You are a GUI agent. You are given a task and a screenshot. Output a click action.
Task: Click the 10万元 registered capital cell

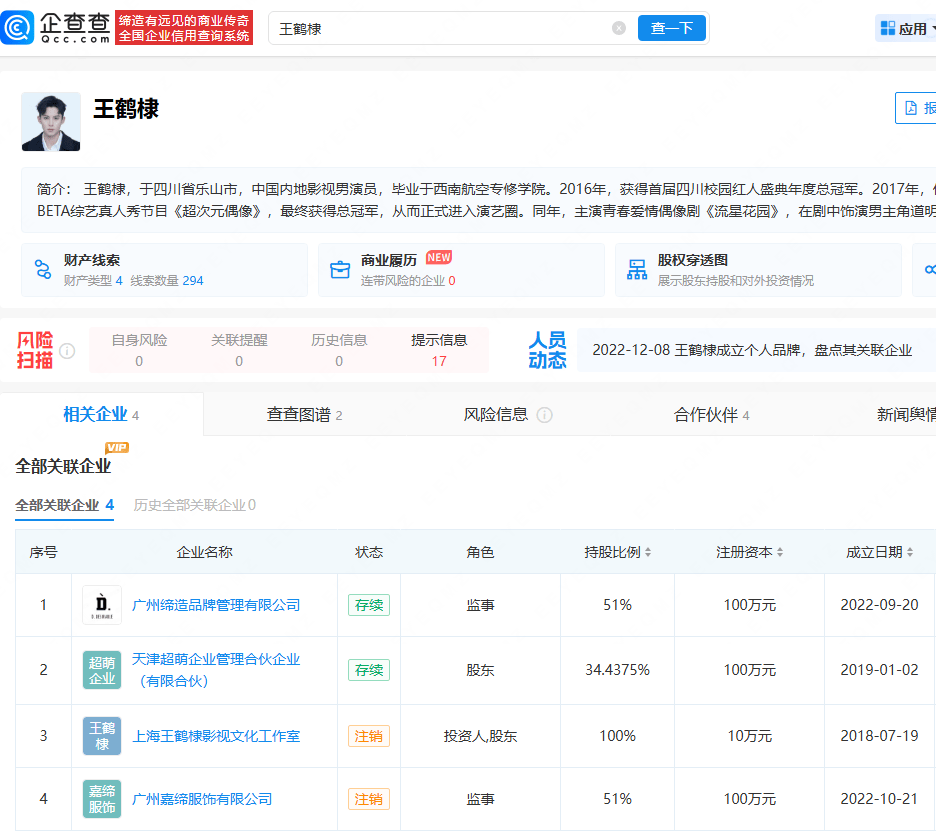(750, 736)
